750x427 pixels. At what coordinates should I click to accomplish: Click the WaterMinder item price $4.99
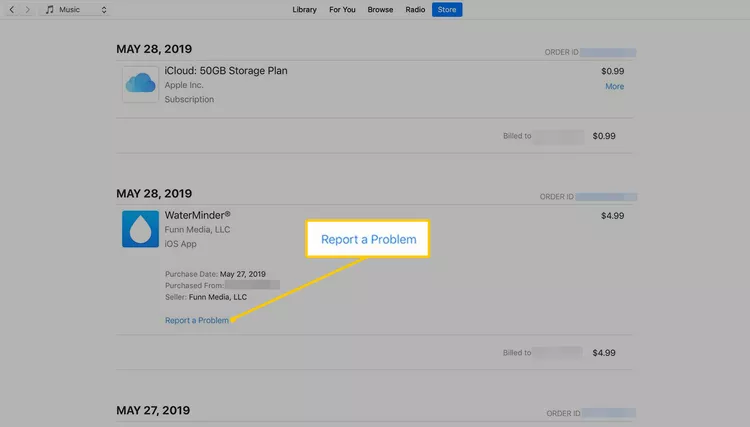point(612,216)
